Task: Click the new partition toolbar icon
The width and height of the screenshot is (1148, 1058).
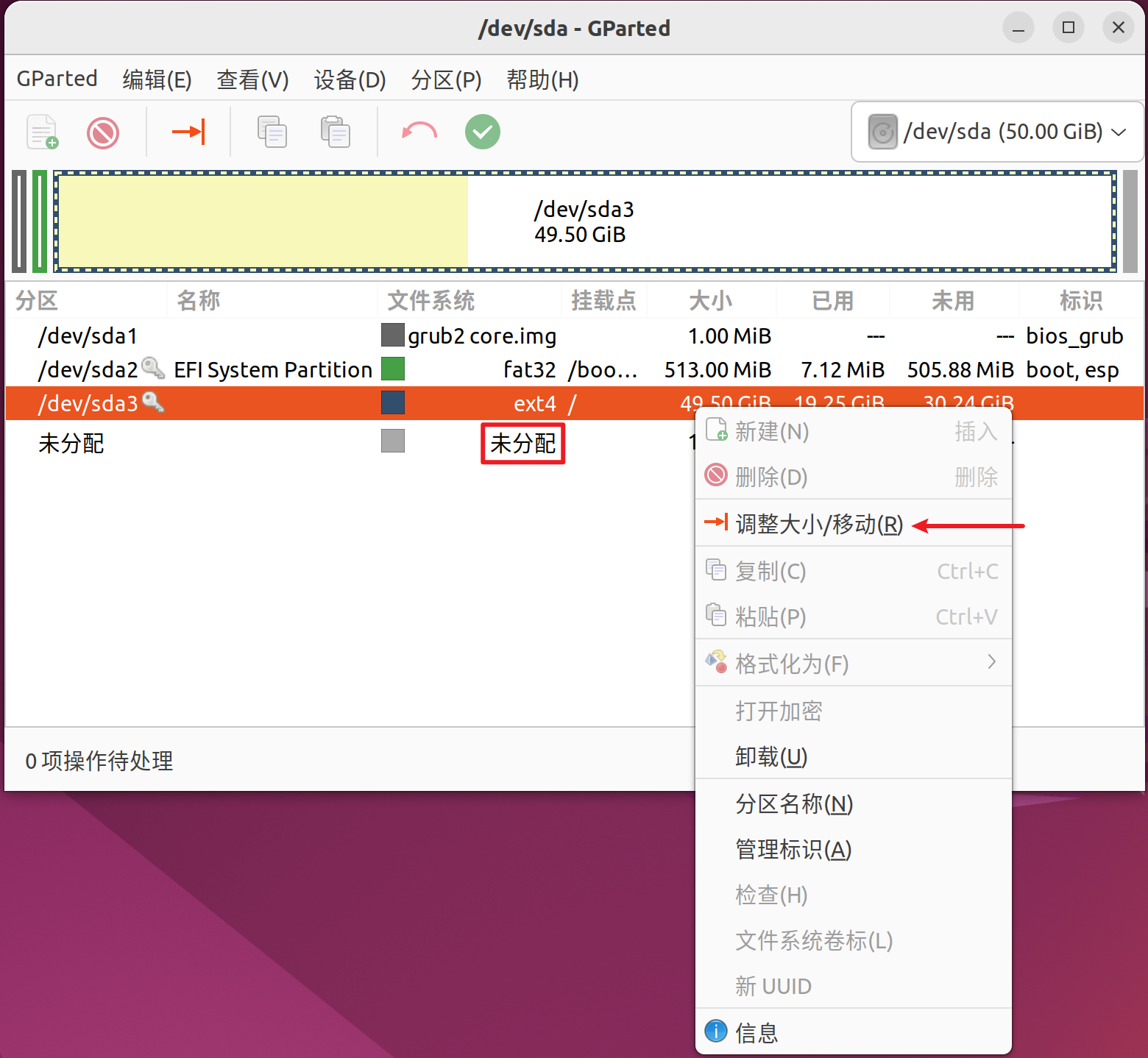Action: (43, 132)
